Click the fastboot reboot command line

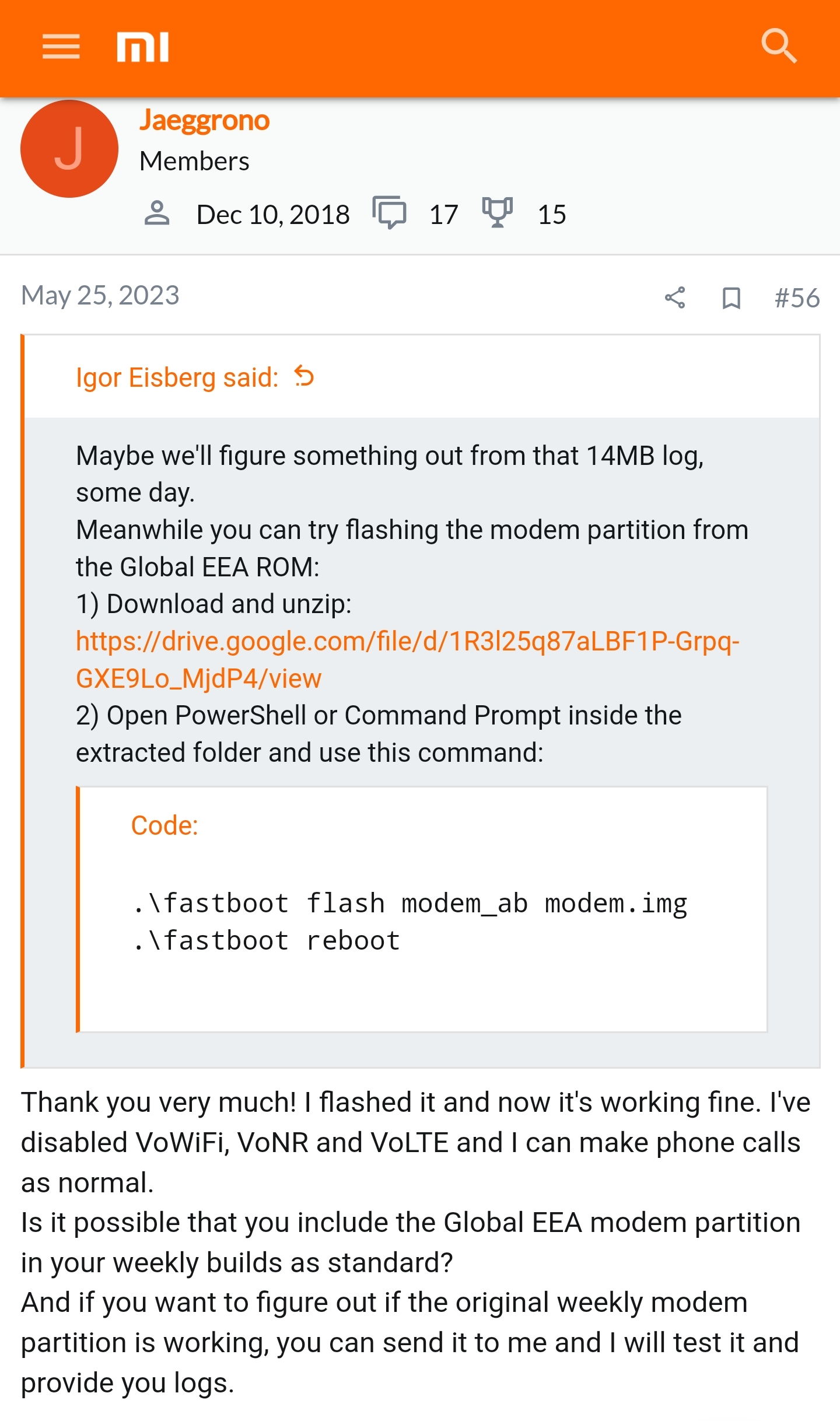coord(266,941)
